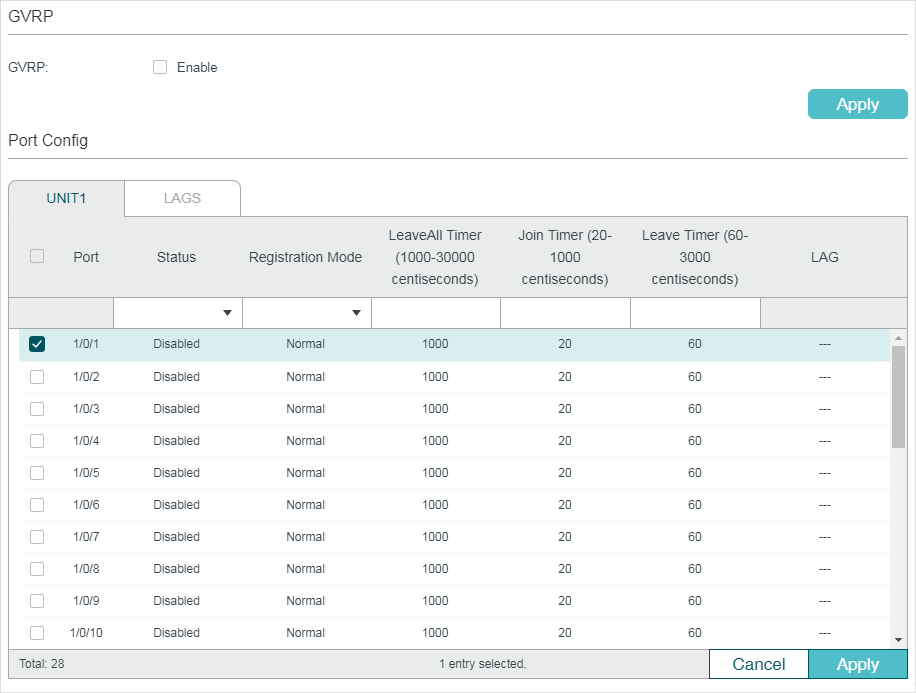This screenshot has height=693, width=916.
Task: Click the LeaveAll Timer input field
Action: pos(436,313)
